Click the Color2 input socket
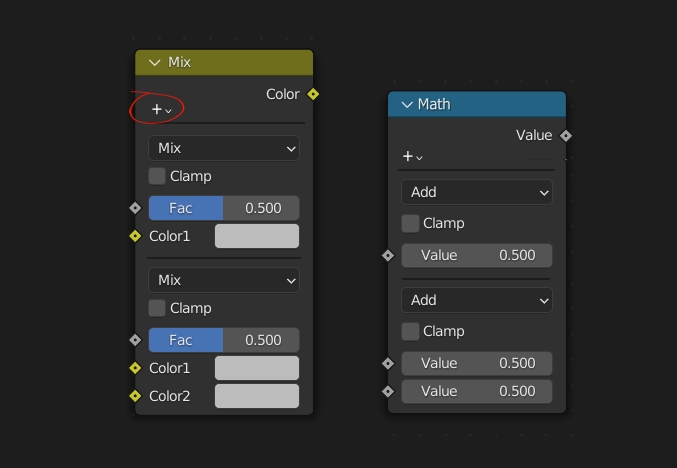The width and height of the screenshot is (677, 468). point(135,396)
